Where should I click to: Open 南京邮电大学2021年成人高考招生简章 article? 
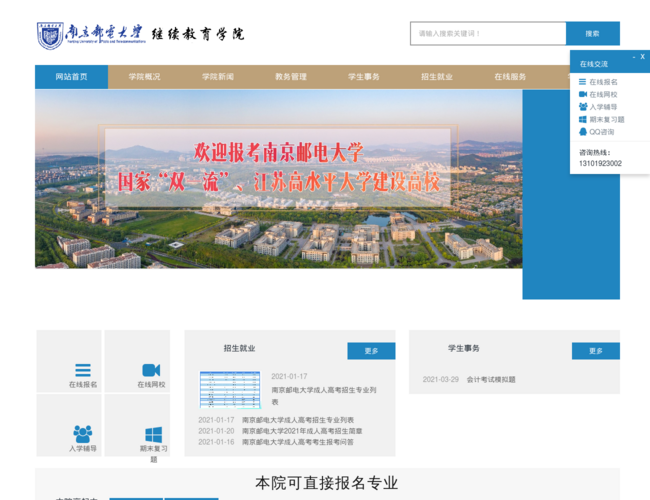(x=302, y=431)
